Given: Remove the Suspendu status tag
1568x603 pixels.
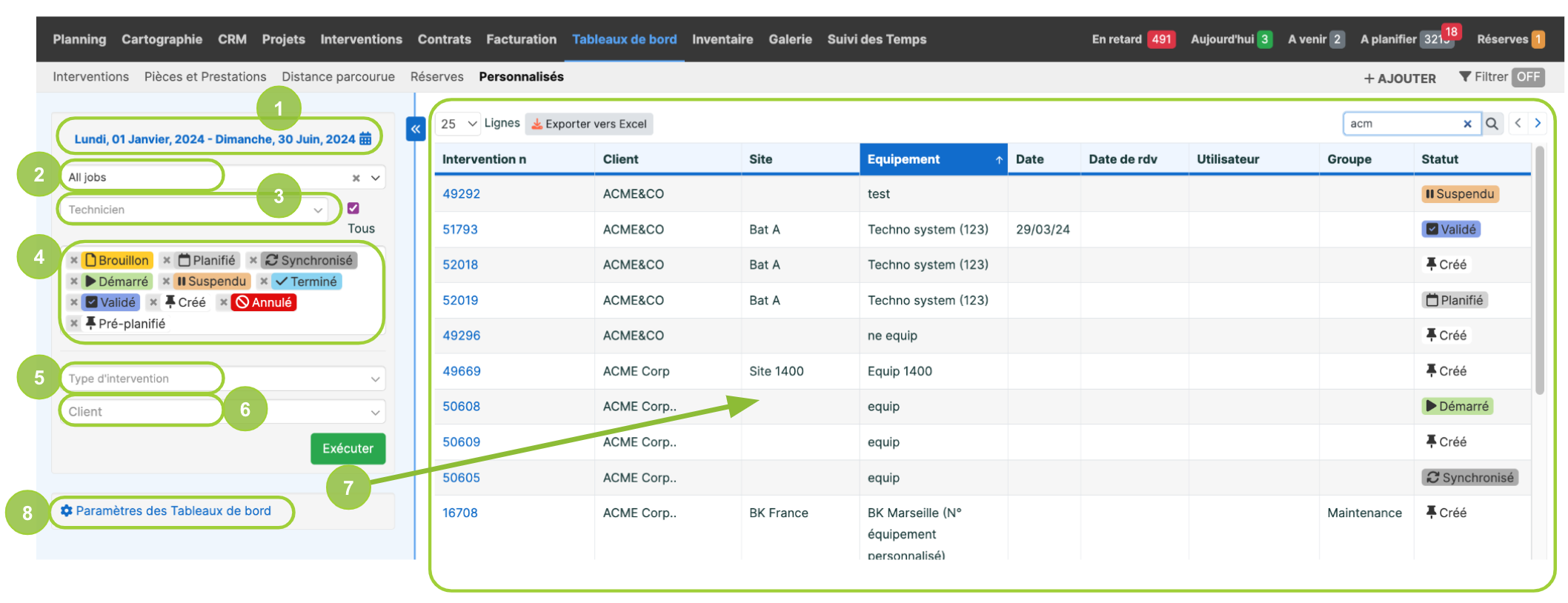Looking at the screenshot, I should pyautogui.click(x=166, y=281).
